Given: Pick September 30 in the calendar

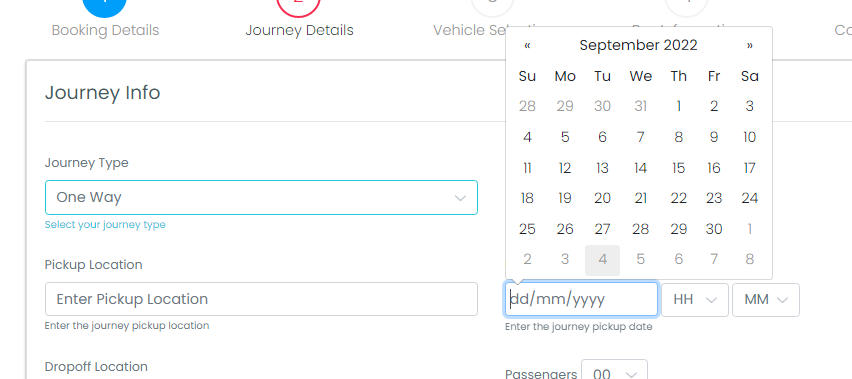Looking at the screenshot, I should [x=713, y=230].
